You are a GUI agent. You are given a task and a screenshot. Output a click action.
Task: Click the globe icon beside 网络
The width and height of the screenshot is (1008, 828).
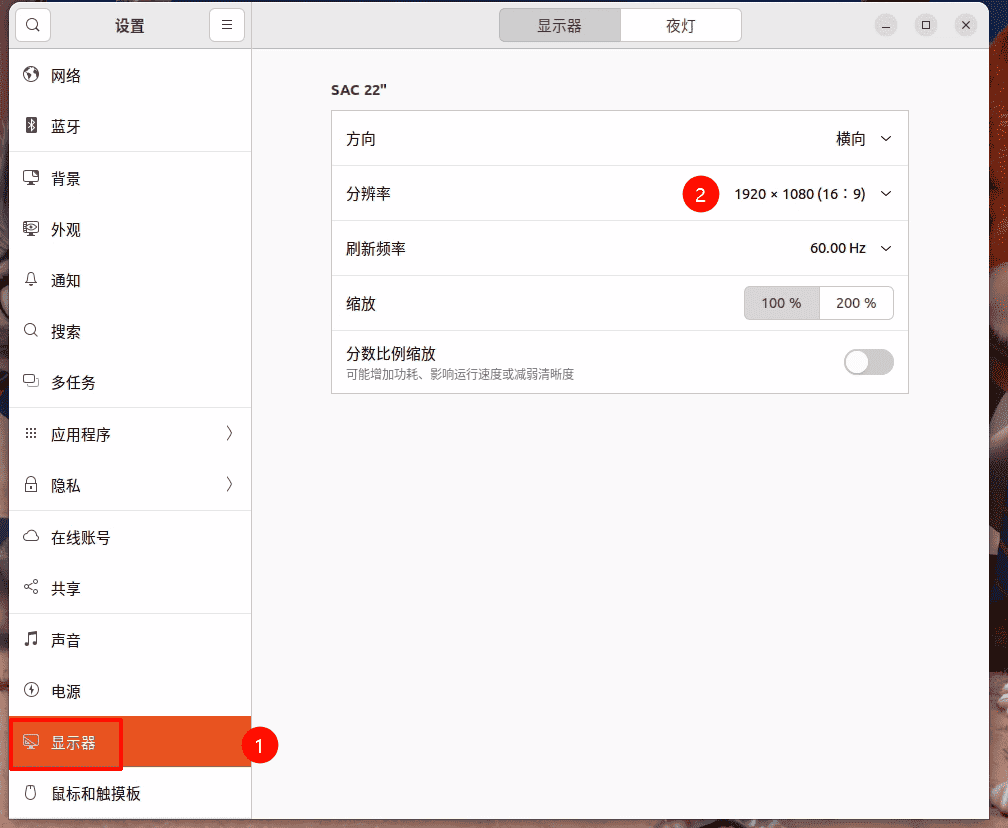(x=31, y=75)
